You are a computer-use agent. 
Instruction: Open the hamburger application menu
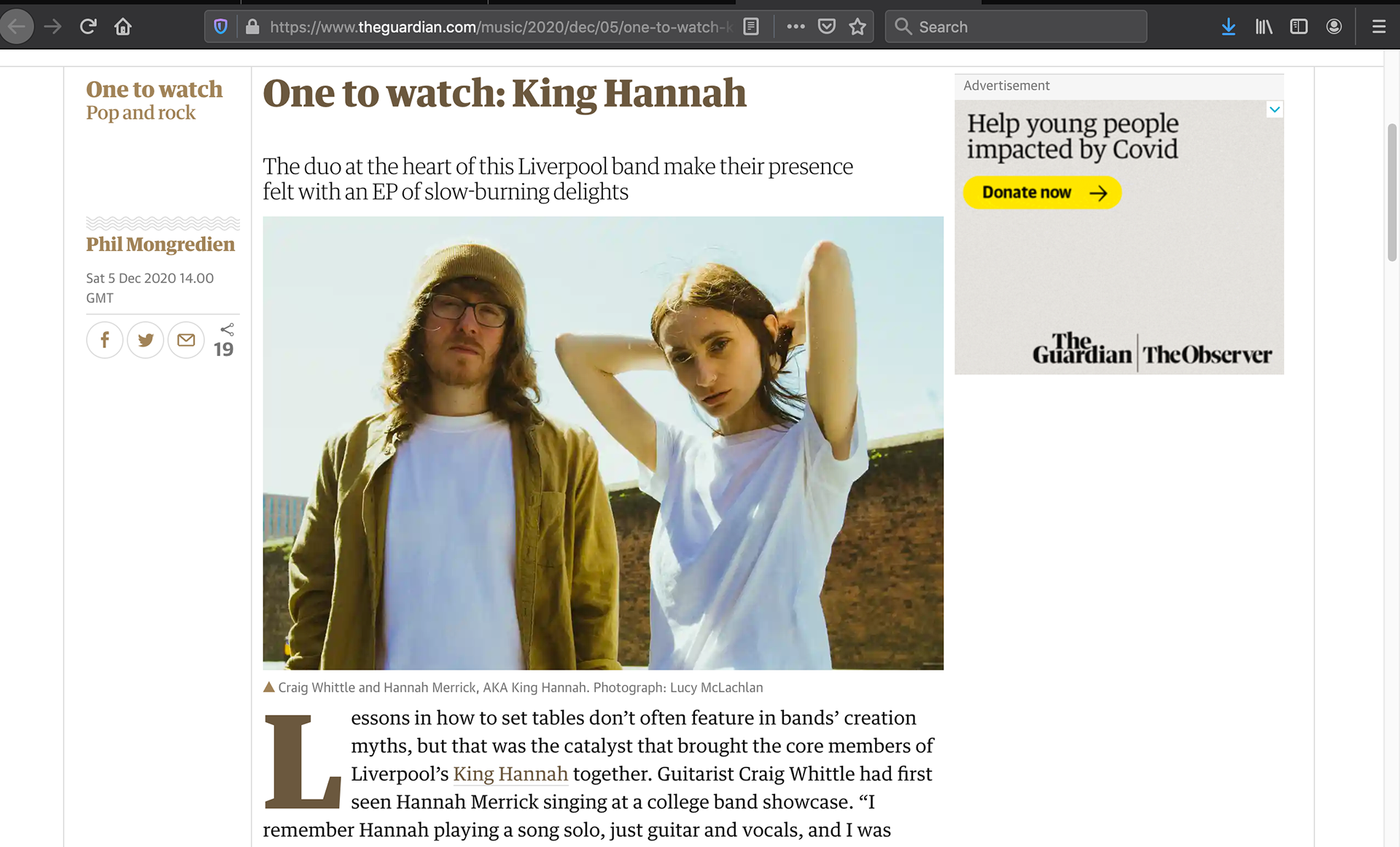(1378, 27)
